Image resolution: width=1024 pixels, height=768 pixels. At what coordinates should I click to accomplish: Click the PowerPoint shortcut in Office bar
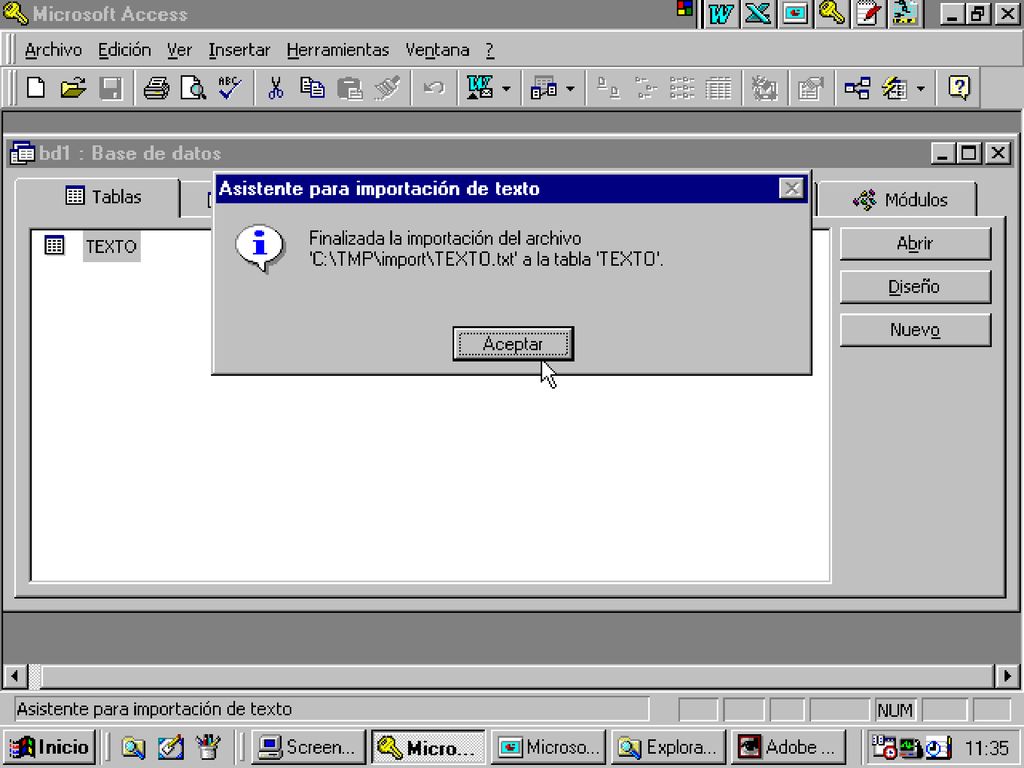point(795,14)
